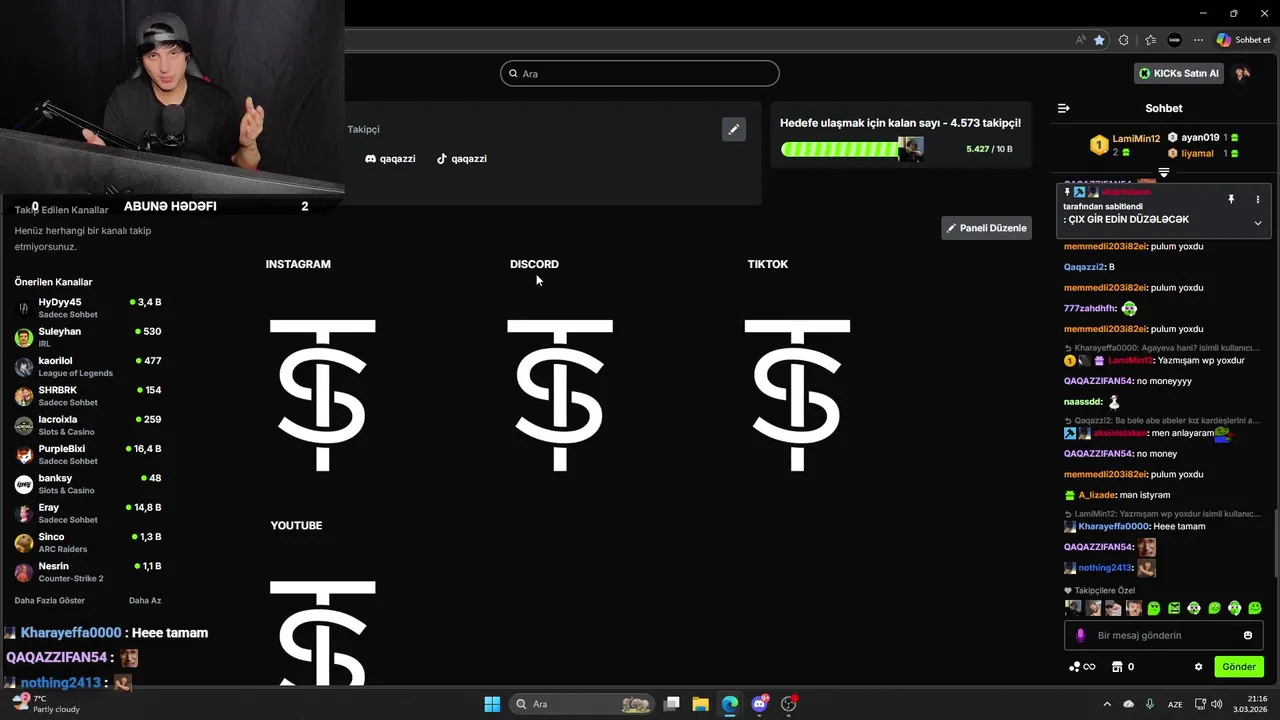1280x720 pixels.
Task: Click the purple microphone icon in chat input
Action: click(1080, 635)
